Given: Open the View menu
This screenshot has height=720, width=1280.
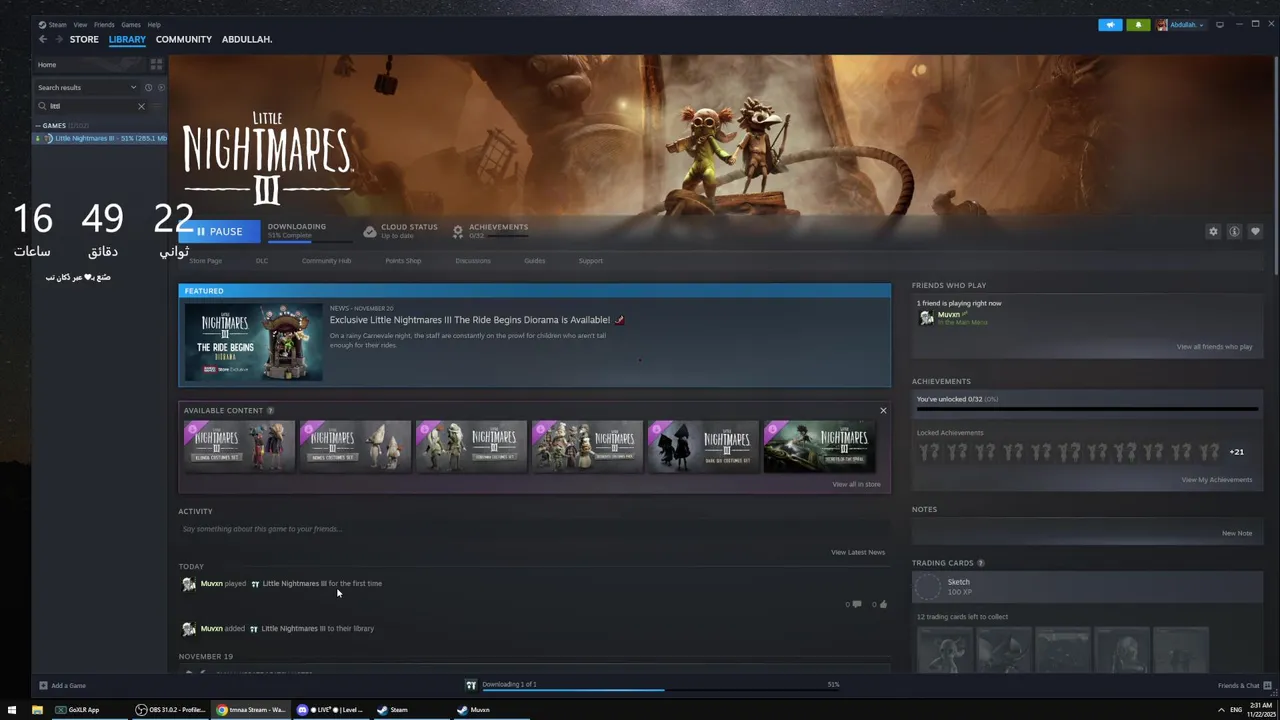Looking at the screenshot, I should 80,24.
